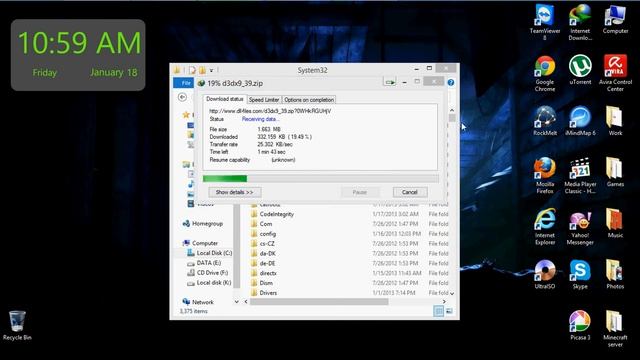
Task: Select the directx folder row
Action: tap(349, 273)
